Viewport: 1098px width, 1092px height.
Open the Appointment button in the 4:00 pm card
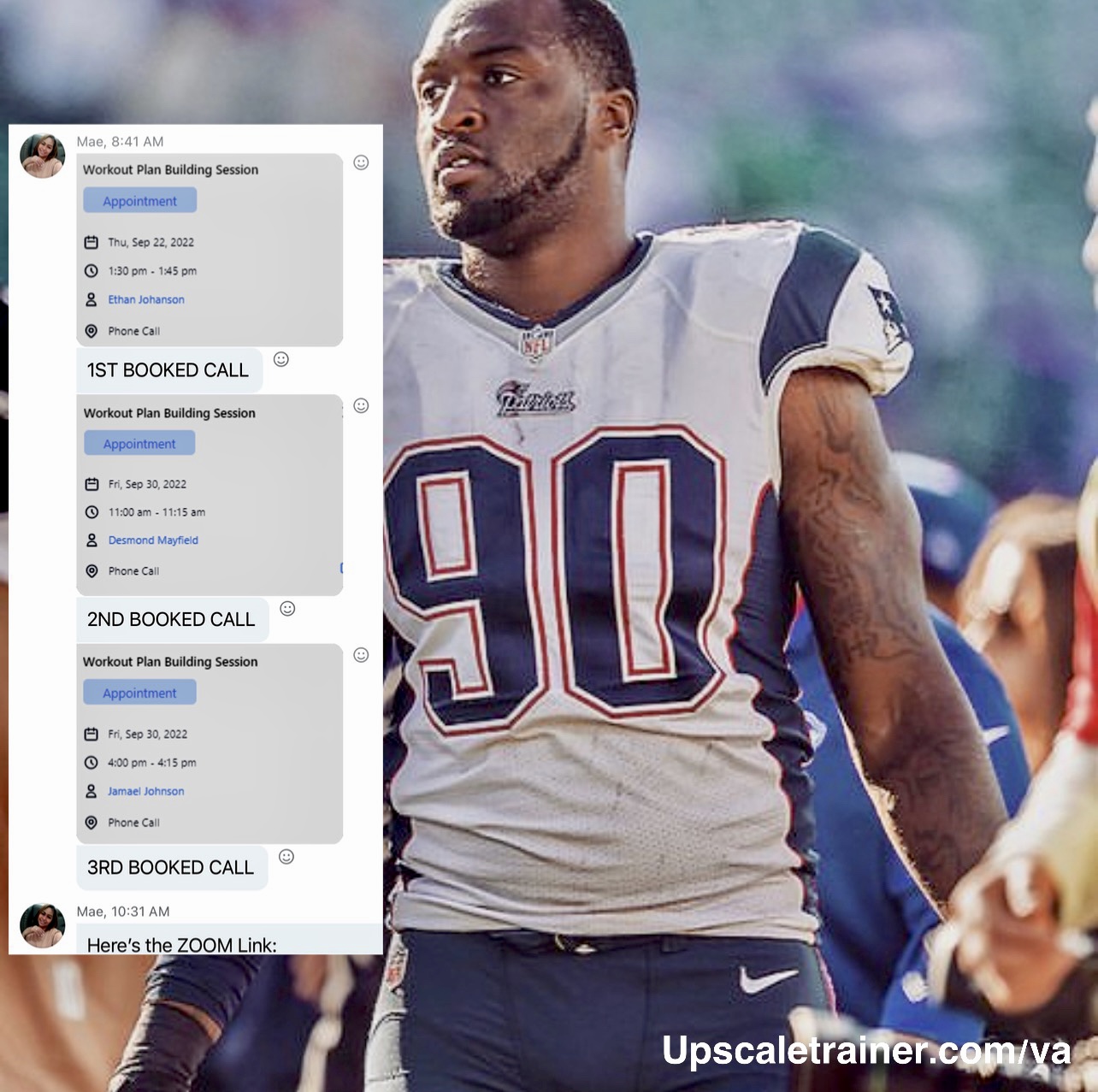pyautogui.click(x=139, y=693)
